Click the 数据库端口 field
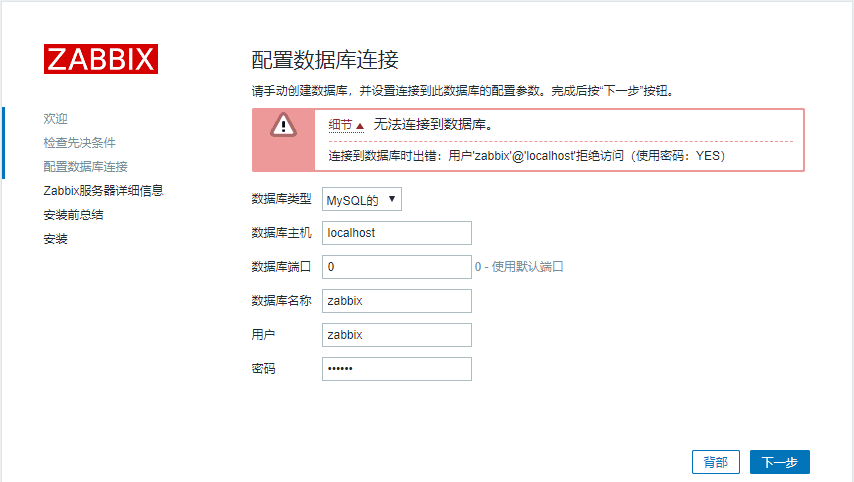The image size is (854, 482). pyautogui.click(x=396, y=267)
